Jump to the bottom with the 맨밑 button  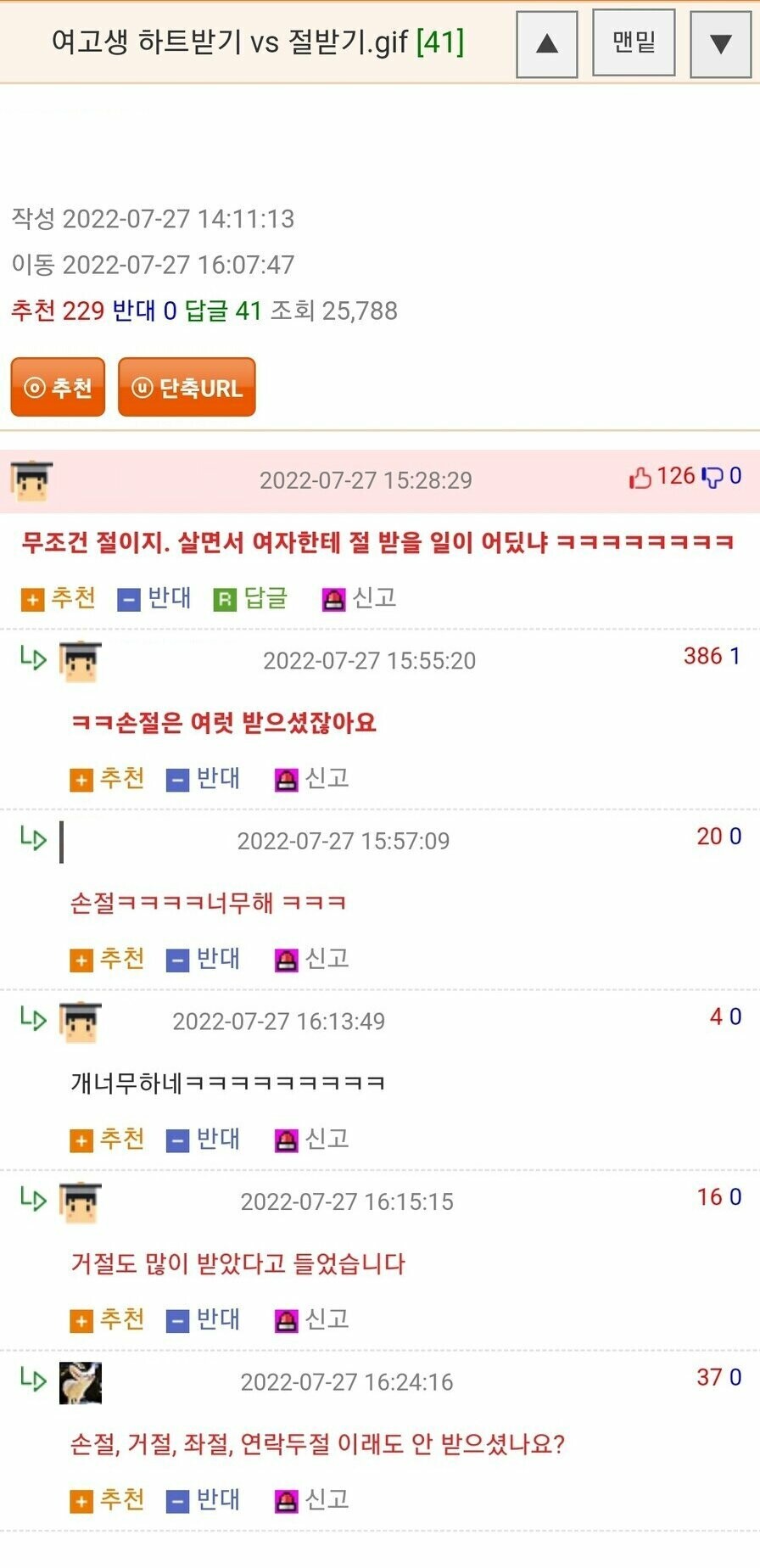coord(634,42)
